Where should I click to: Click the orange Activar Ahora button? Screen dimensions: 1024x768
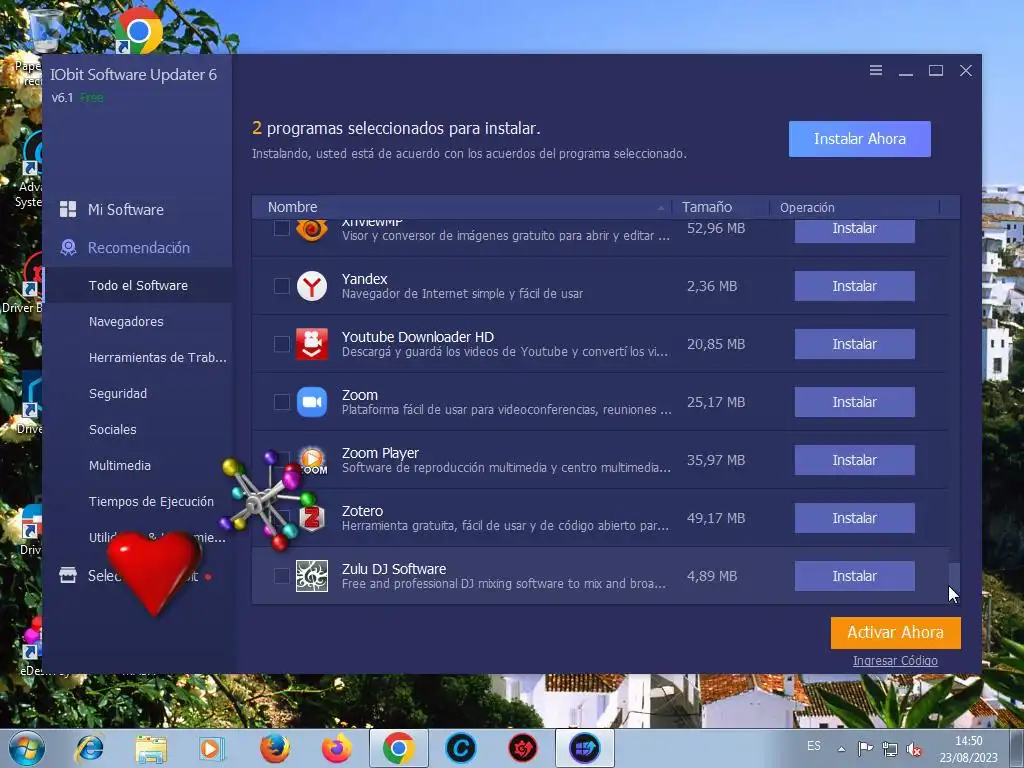[x=895, y=632]
